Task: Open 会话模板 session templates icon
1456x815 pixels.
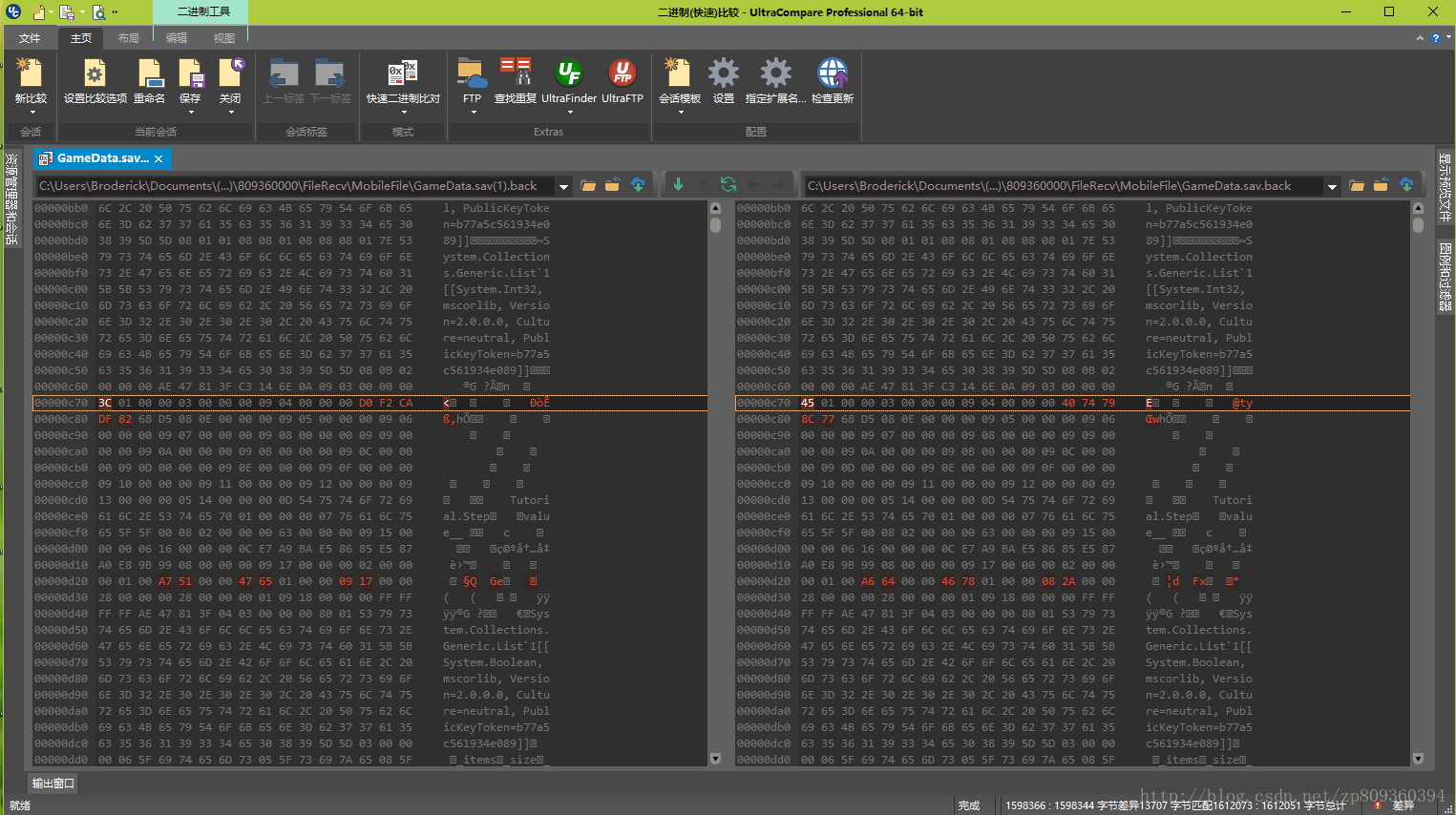Action: pos(679,73)
